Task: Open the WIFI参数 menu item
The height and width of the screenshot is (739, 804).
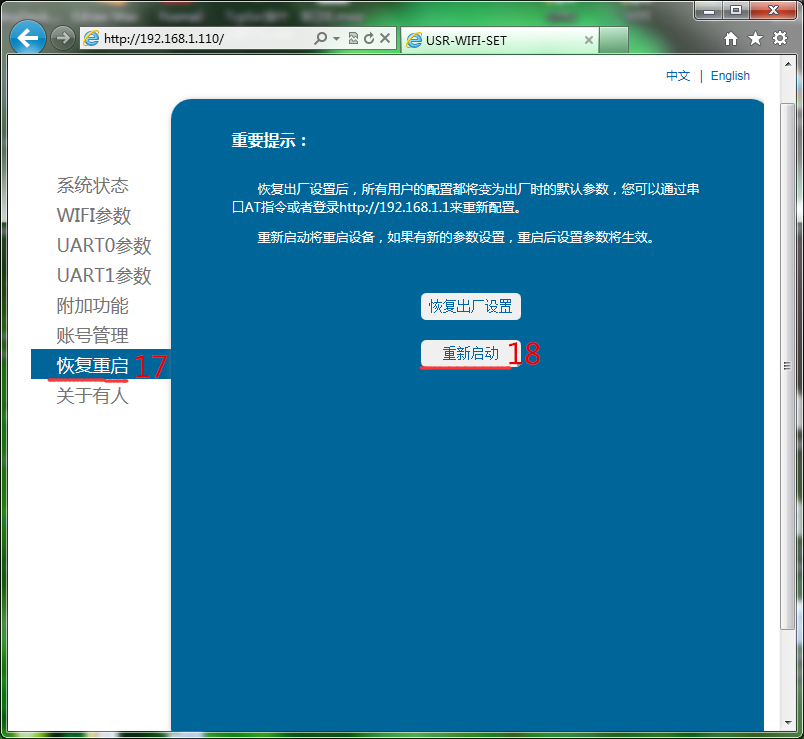Action: coord(94,216)
